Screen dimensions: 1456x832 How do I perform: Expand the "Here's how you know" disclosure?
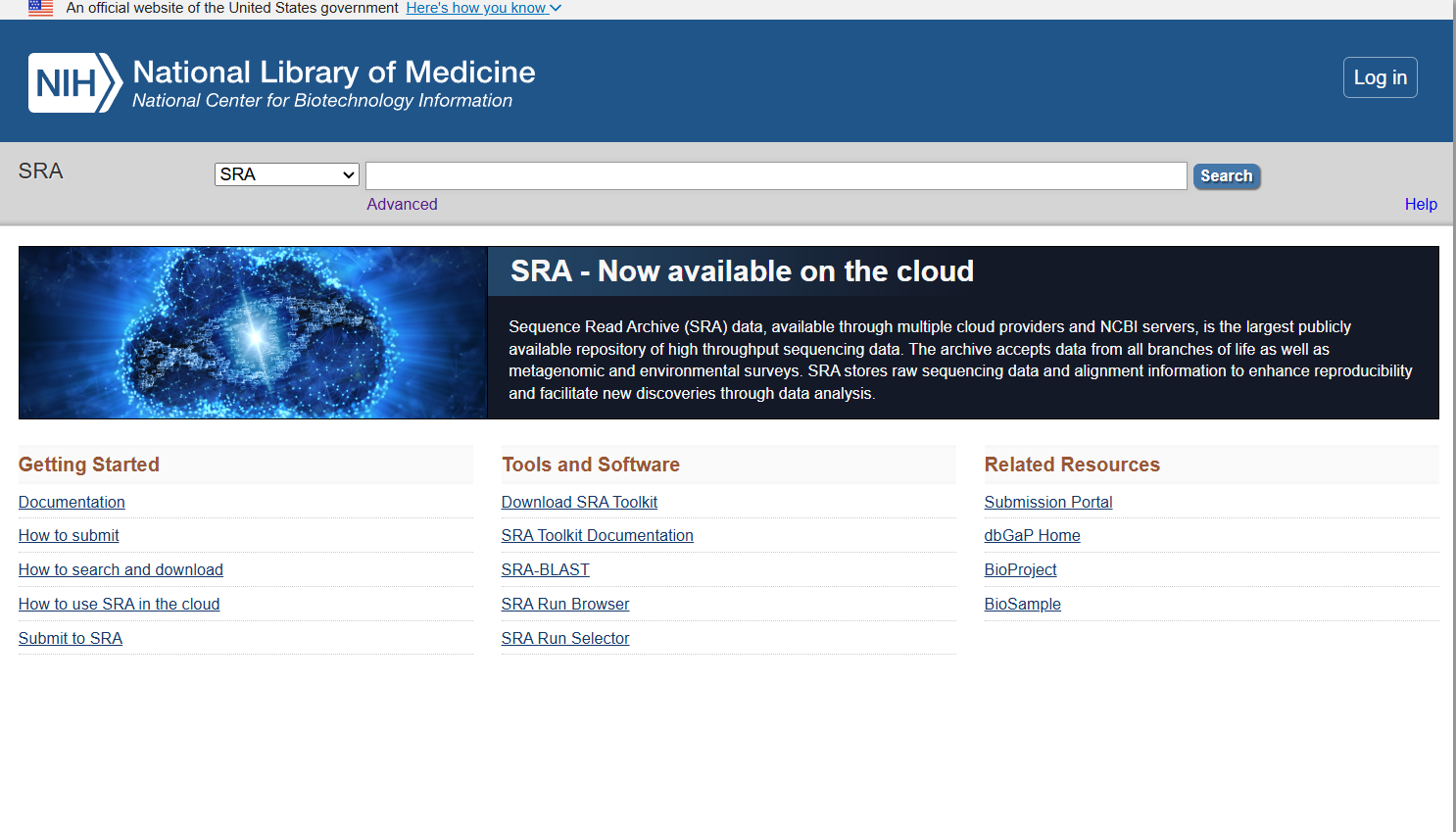point(484,8)
